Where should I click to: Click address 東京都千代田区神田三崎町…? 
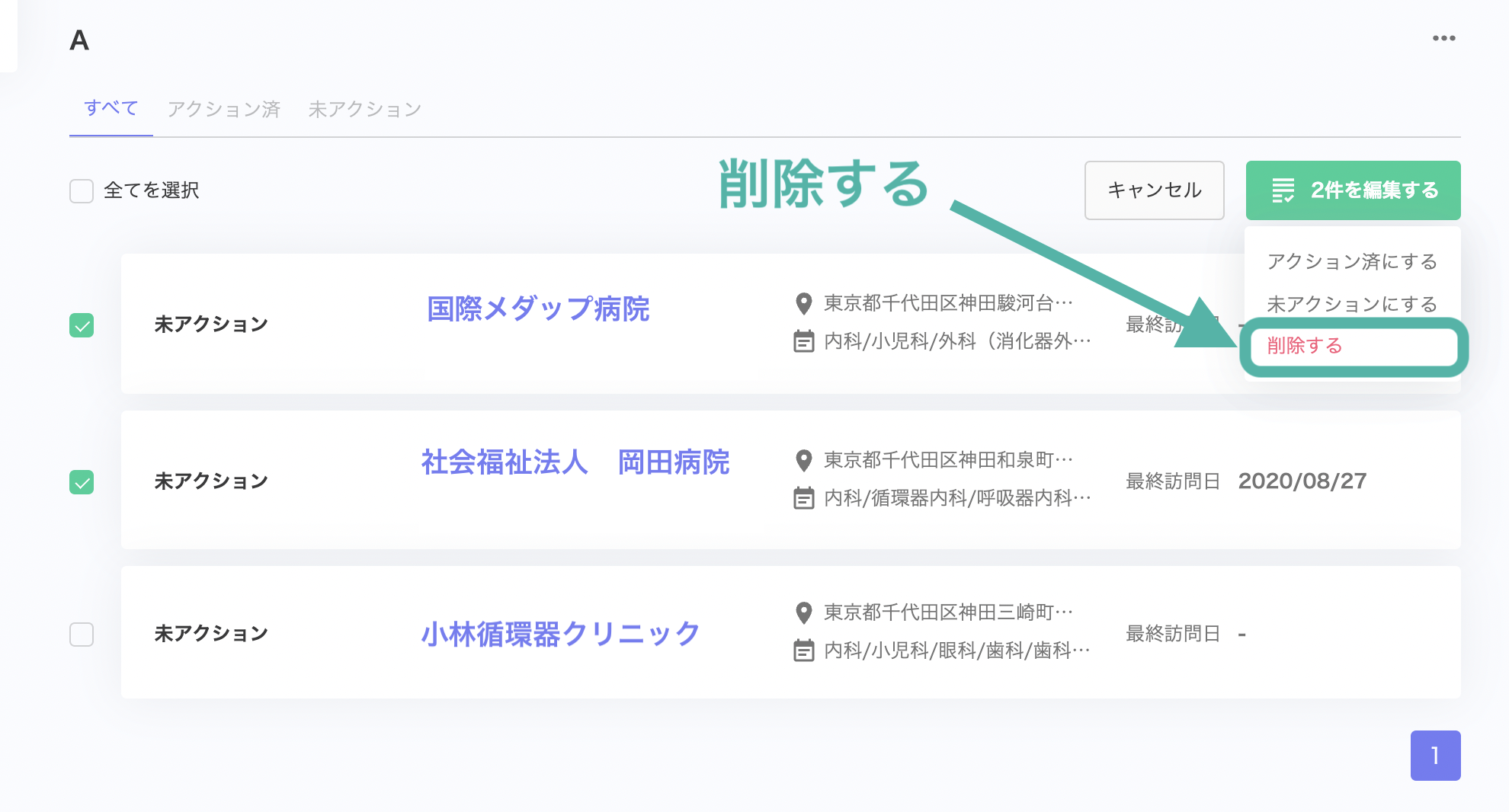(x=948, y=612)
